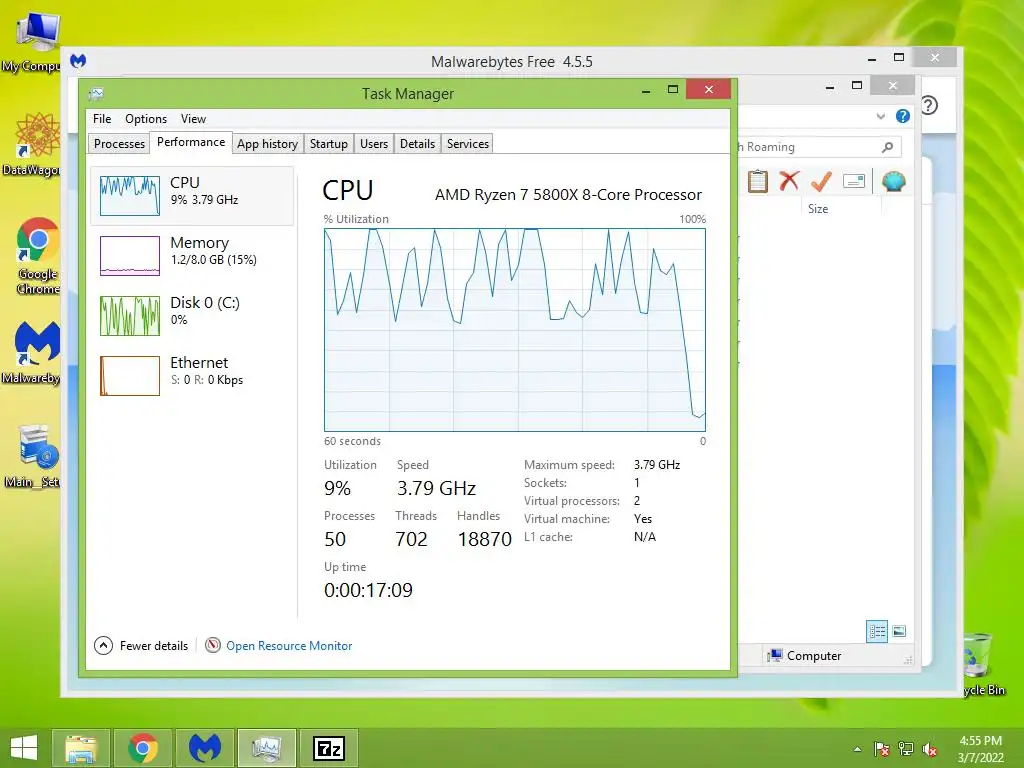Screen dimensions: 1024x768
Task: Select the Google Chrome desktop shortcut
Action: pos(37,256)
